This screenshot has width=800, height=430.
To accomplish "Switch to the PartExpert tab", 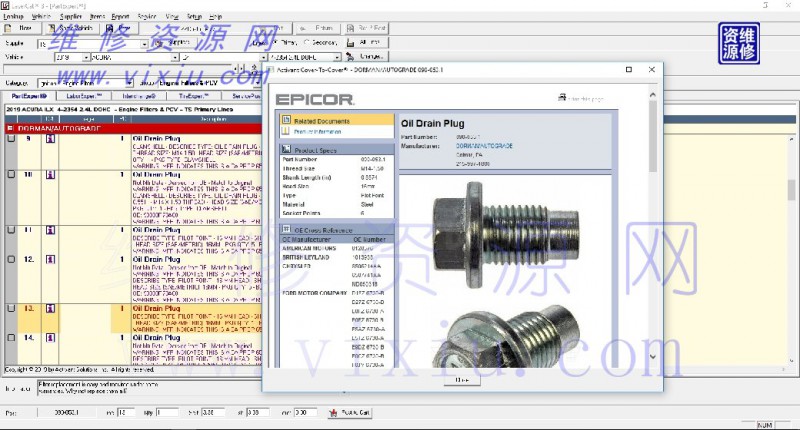I will click(x=29, y=96).
